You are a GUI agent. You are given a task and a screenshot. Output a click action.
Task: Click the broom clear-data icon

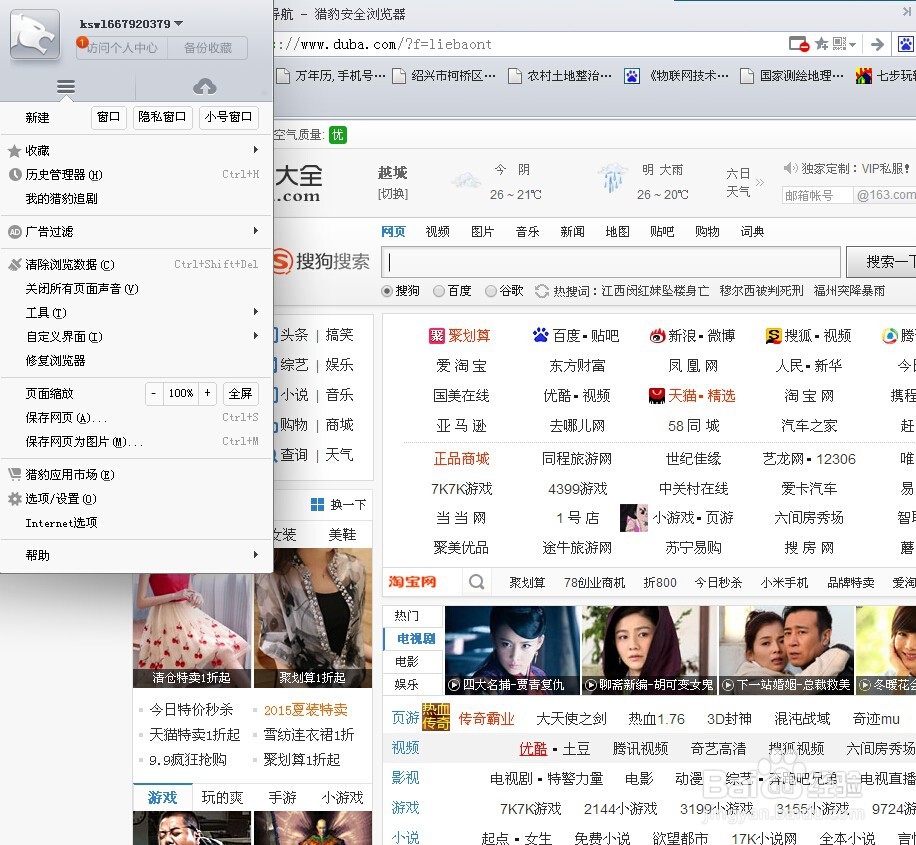point(15,265)
